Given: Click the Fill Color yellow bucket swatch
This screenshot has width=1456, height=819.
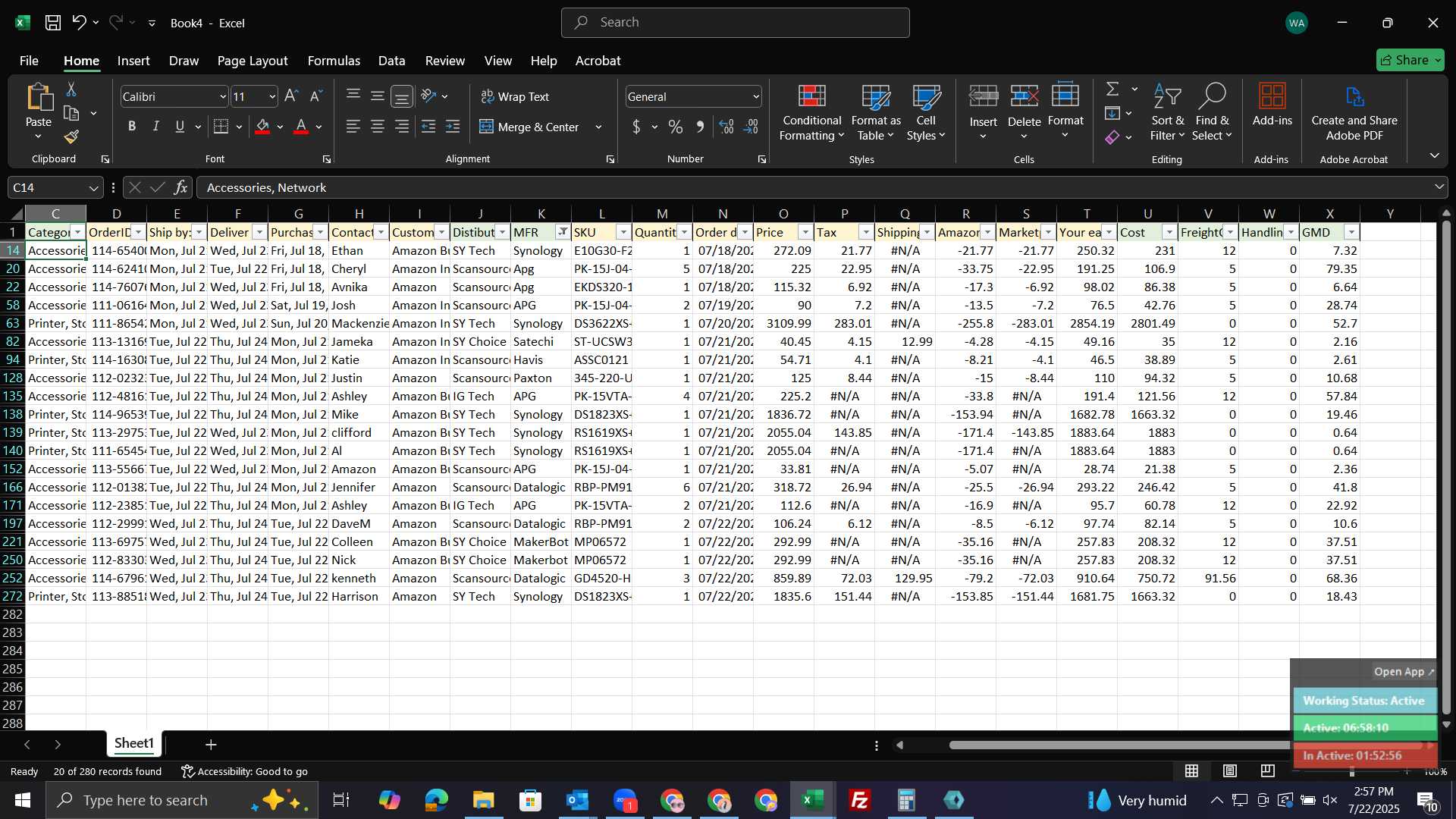Looking at the screenshot, I should tap(262, 127).
